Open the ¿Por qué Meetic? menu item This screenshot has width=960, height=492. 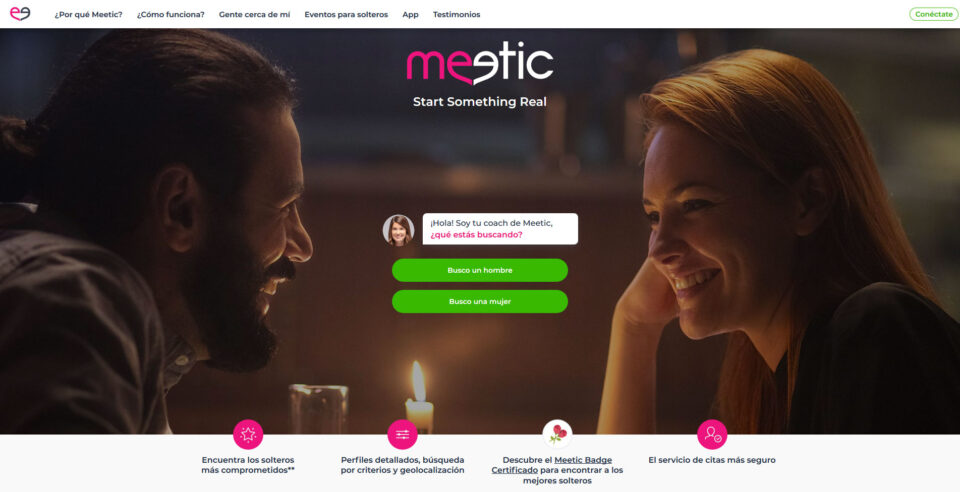88,14
